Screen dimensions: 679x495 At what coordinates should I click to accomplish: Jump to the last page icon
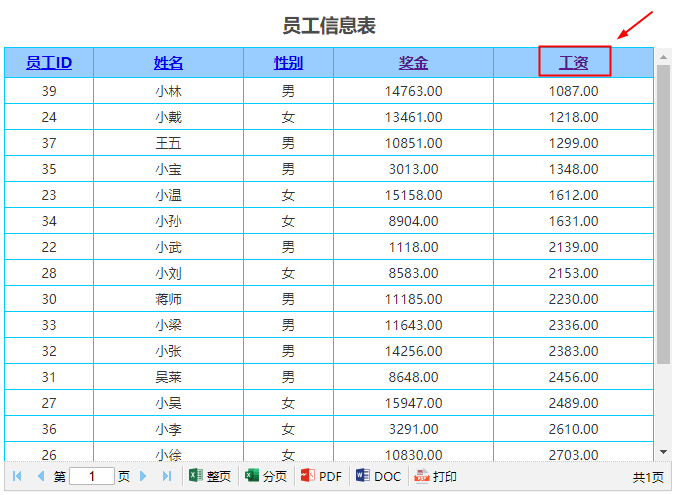[167, 477]
